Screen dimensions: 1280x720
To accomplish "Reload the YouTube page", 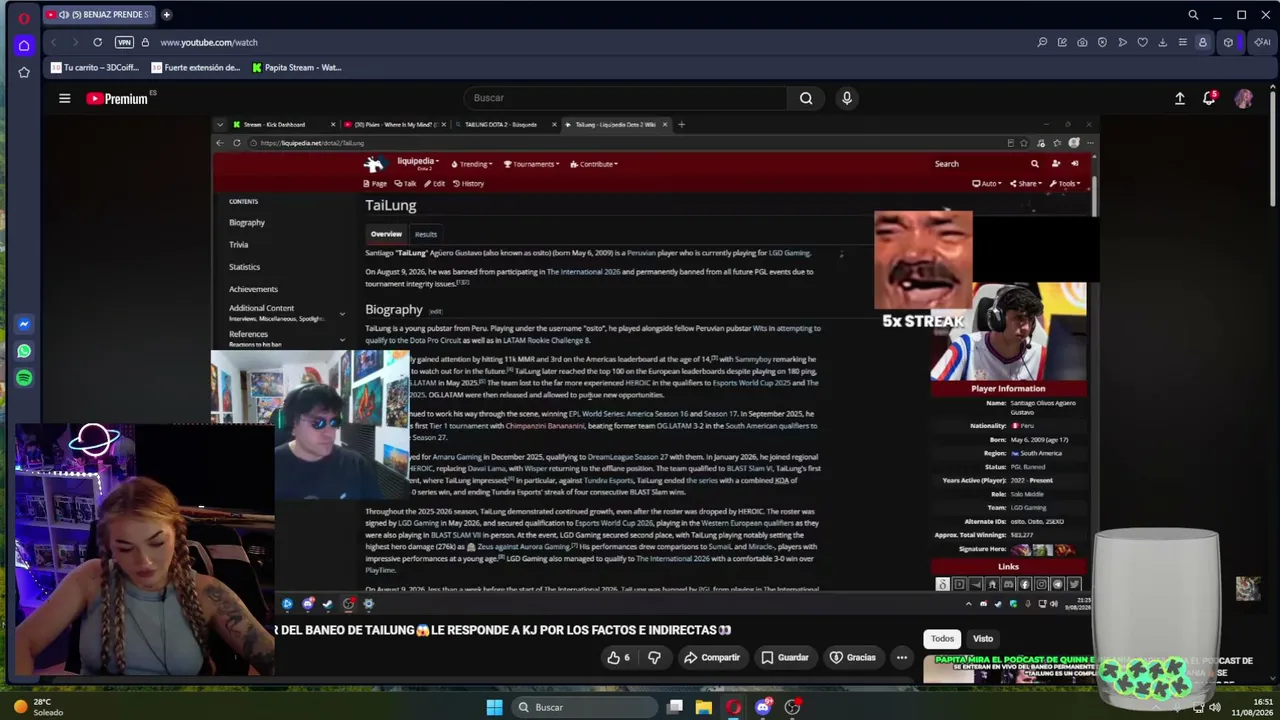I will [x=97, y=42].
